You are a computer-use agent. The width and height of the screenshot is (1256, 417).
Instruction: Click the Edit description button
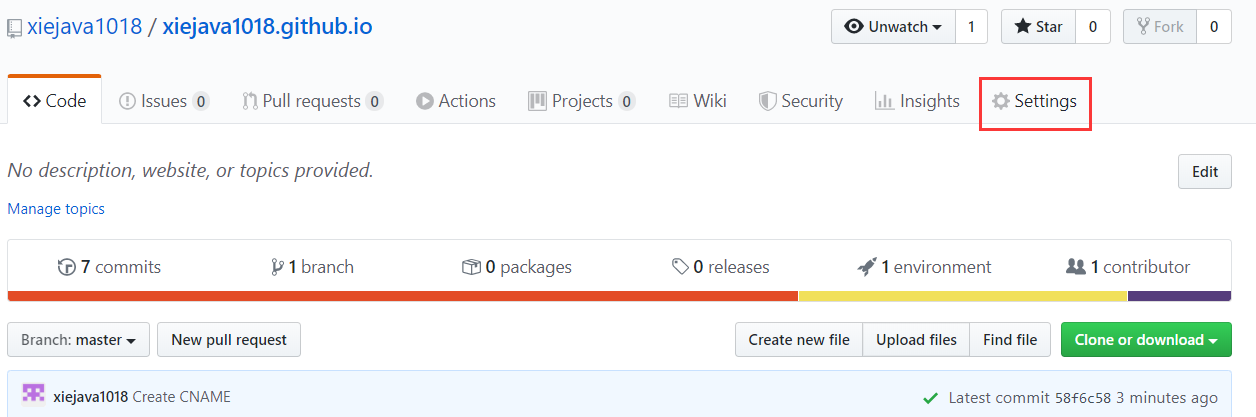click(x=1204, y=172)
